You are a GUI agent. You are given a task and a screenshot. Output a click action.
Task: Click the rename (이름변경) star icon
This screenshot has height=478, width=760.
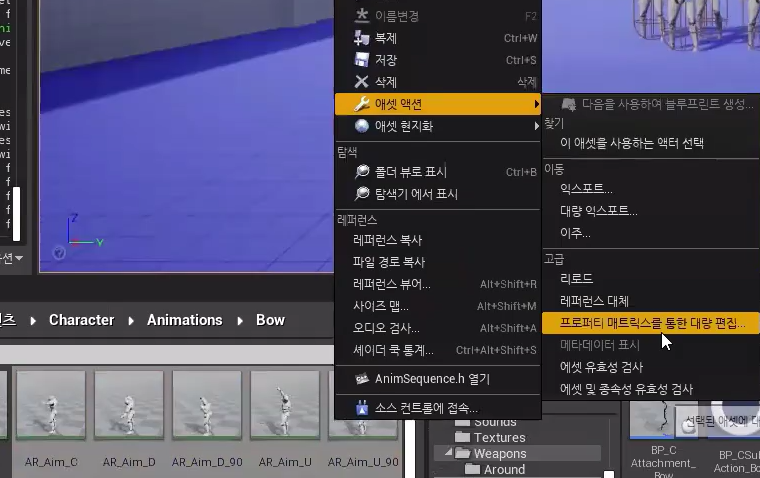tap(362, 16)
